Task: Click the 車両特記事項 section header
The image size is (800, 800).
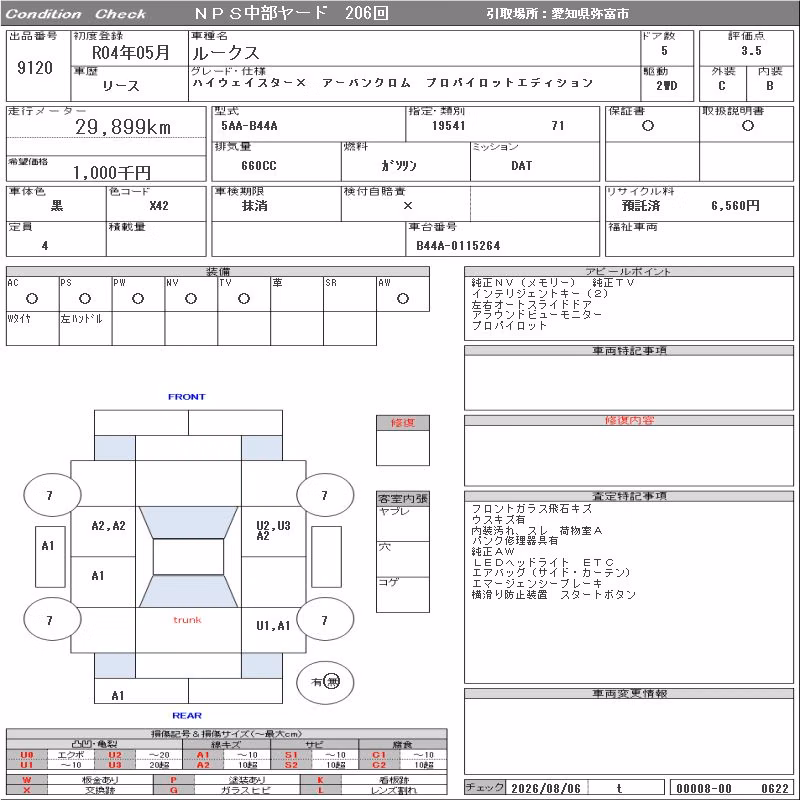Action: point(629,351)
